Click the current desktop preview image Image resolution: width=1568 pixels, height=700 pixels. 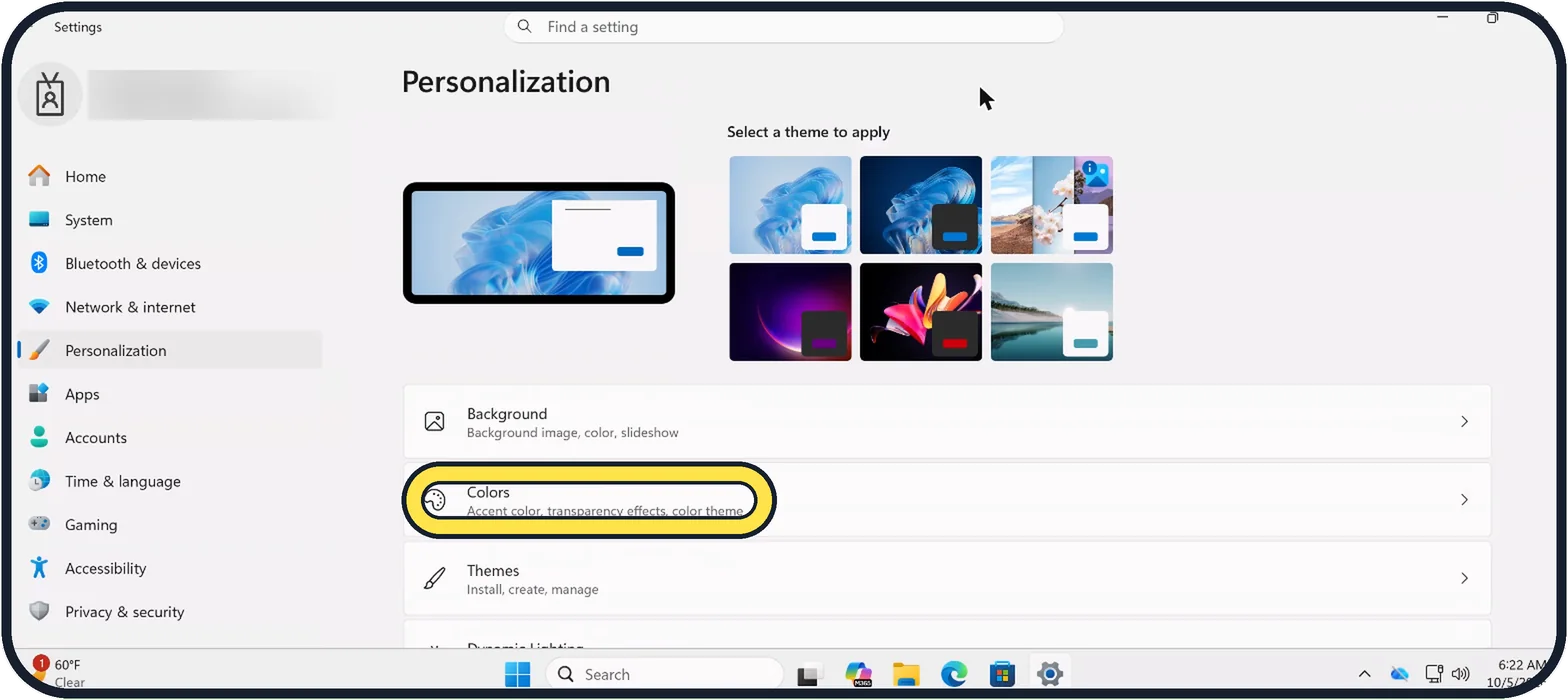tap(539, 243)
